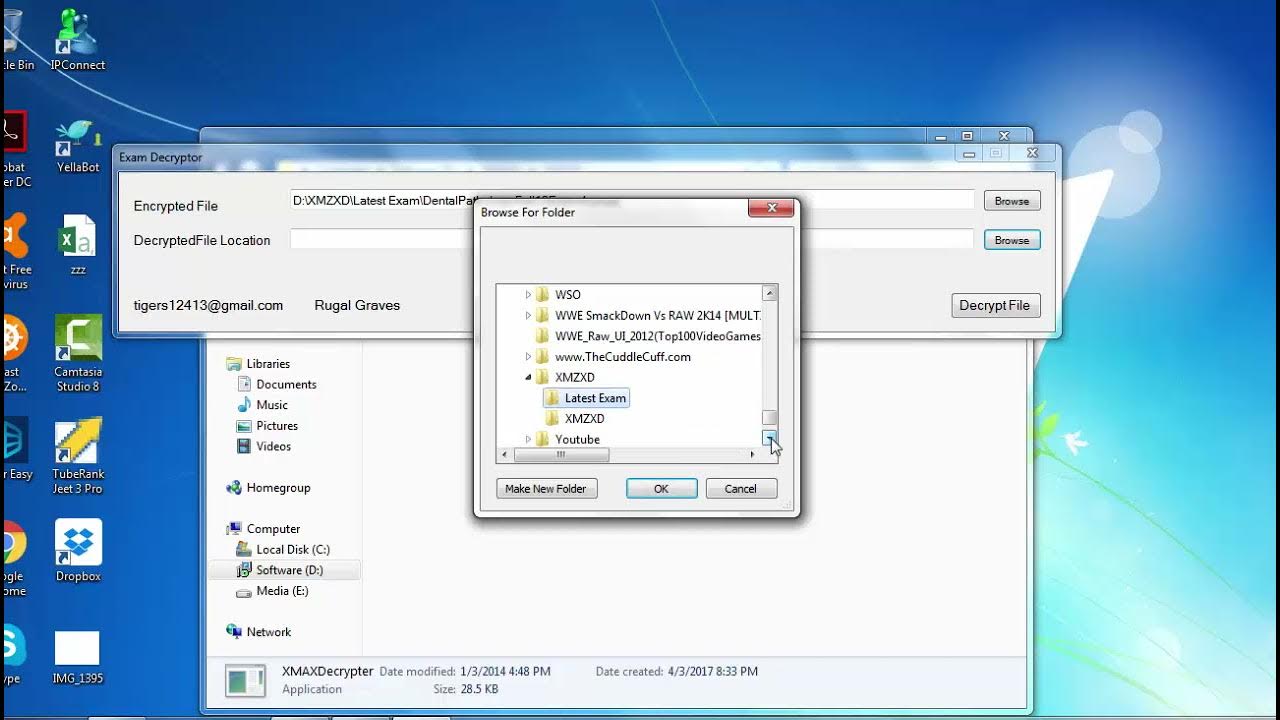Expand the WSO folder node
Image resolution: width=1280 pixels, height=720 pixels.
(x=528, y=295)
